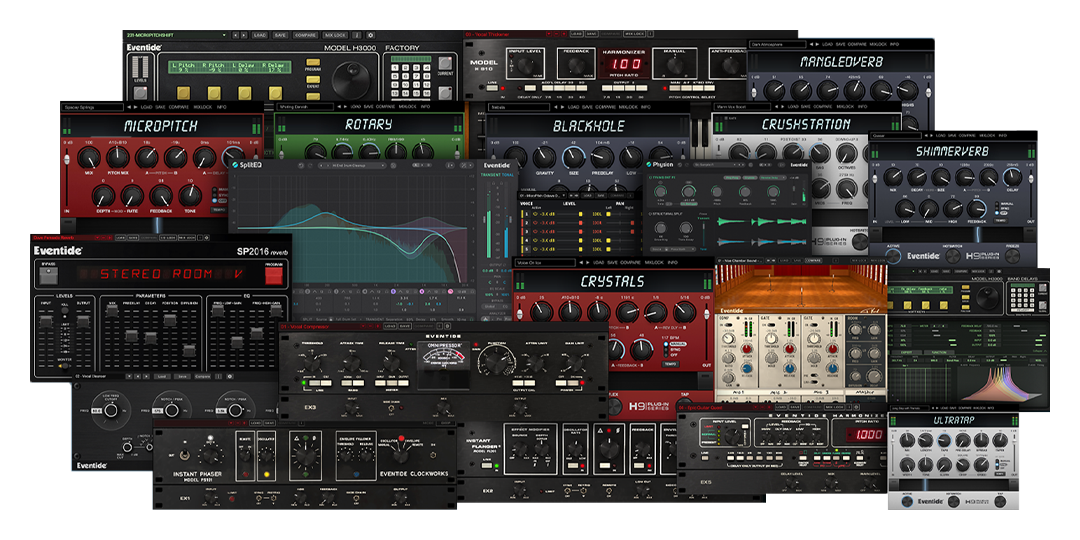Open MangledVerb Dark Atmosphere preset field
This screenshot has height=540, width=1080.
pos(778,44)
